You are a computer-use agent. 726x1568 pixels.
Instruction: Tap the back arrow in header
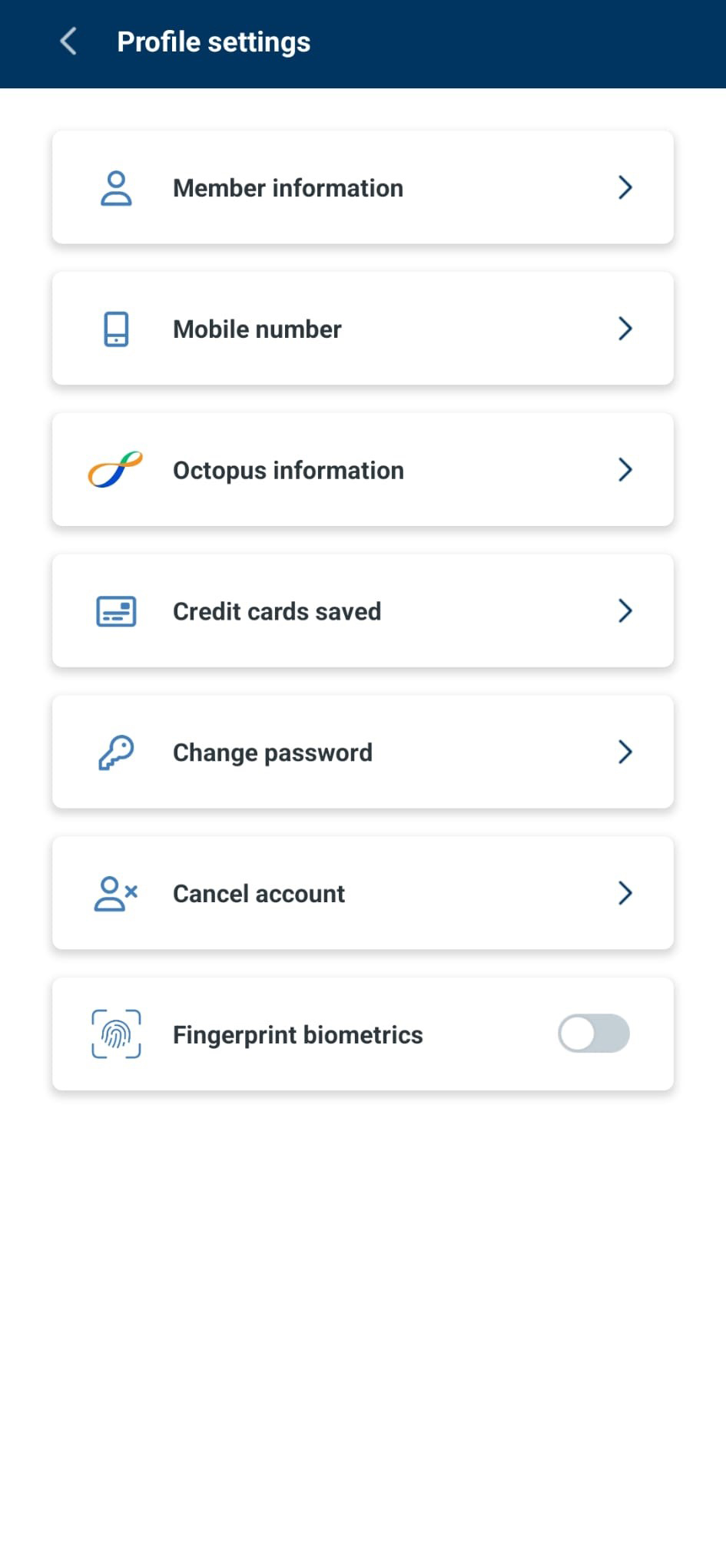point(68,41)
